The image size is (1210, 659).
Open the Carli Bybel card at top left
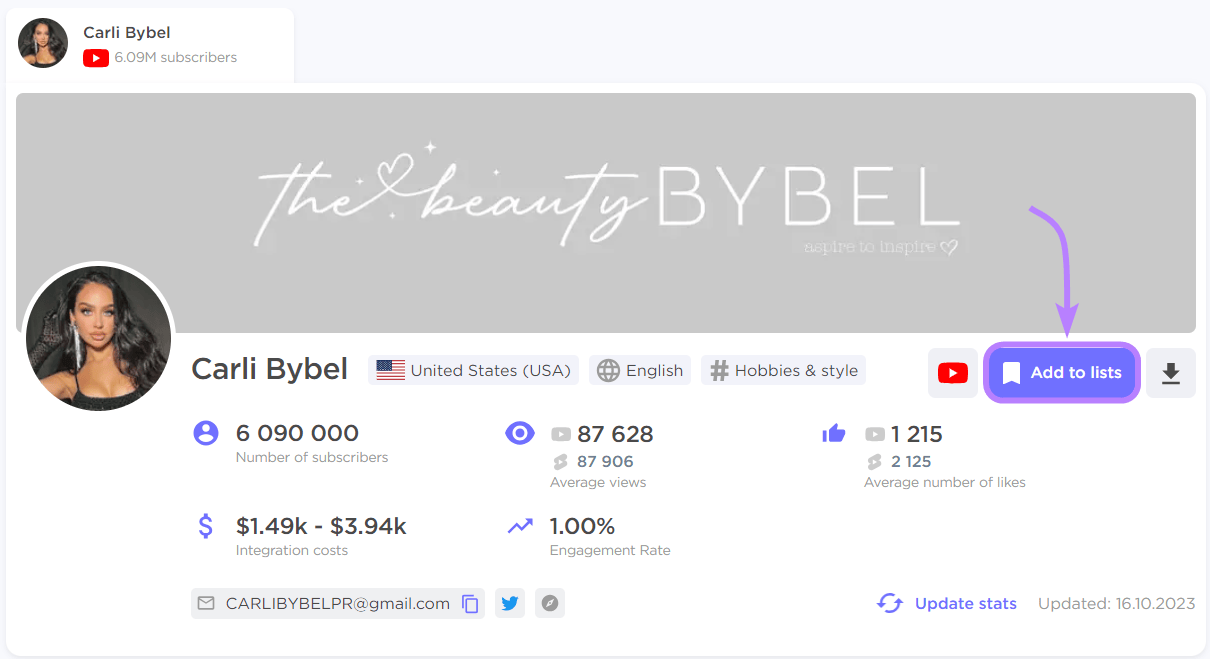click(148, 44)
